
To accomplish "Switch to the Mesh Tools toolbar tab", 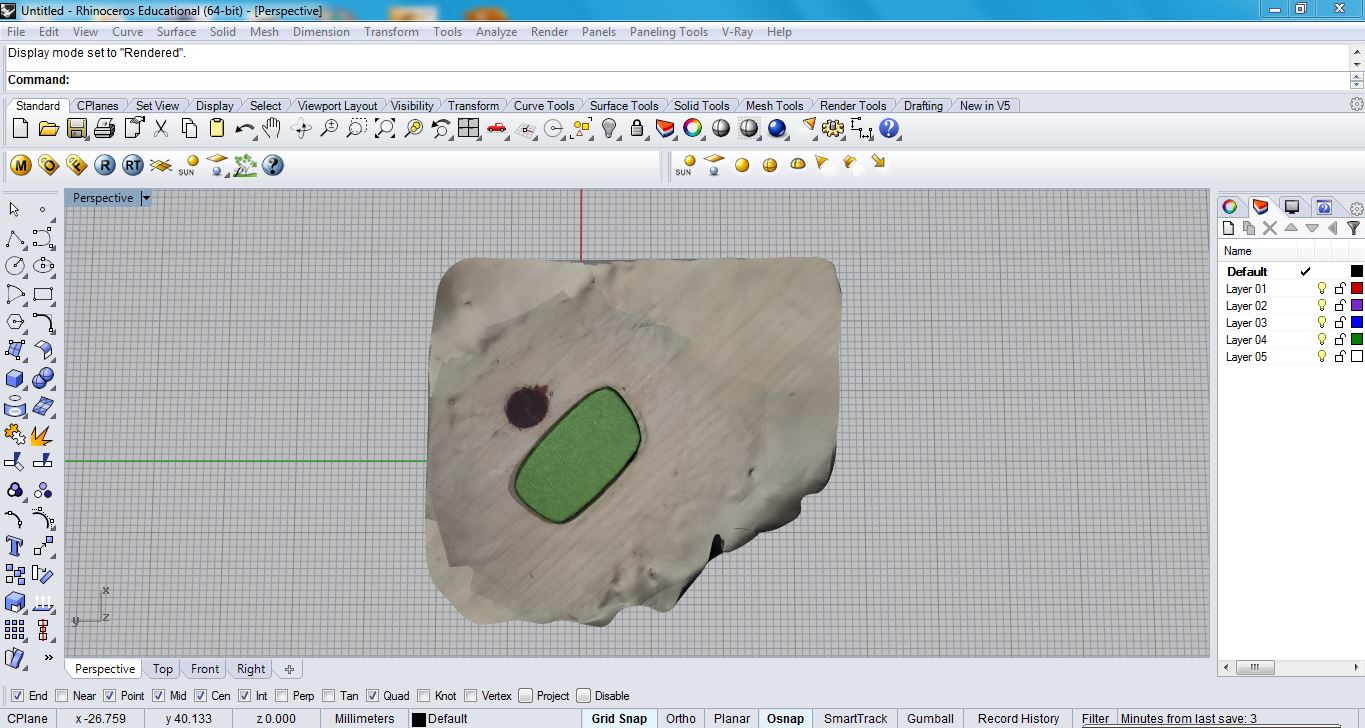I will pyautogui.click(x=774, y=106).
